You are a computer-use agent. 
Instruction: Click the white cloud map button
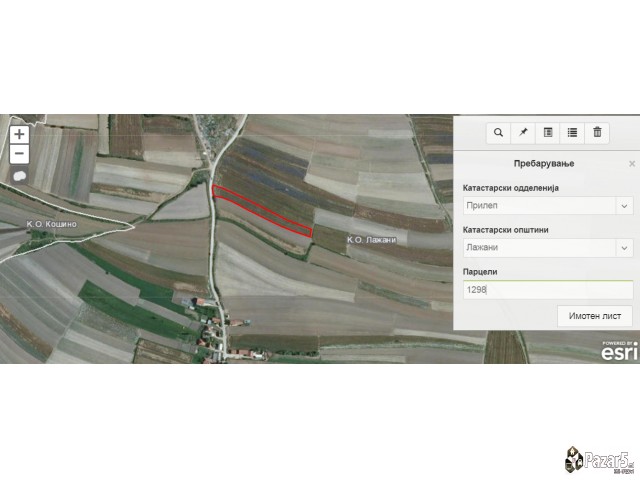pyautogui.click(x=20, y=177)
